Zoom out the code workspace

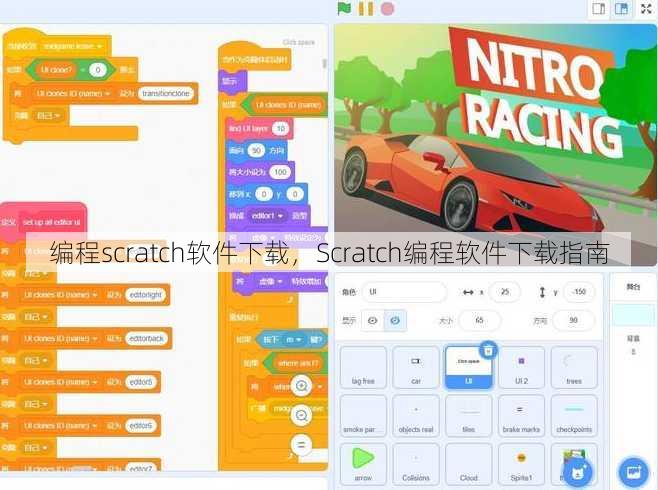pos(301,415)
